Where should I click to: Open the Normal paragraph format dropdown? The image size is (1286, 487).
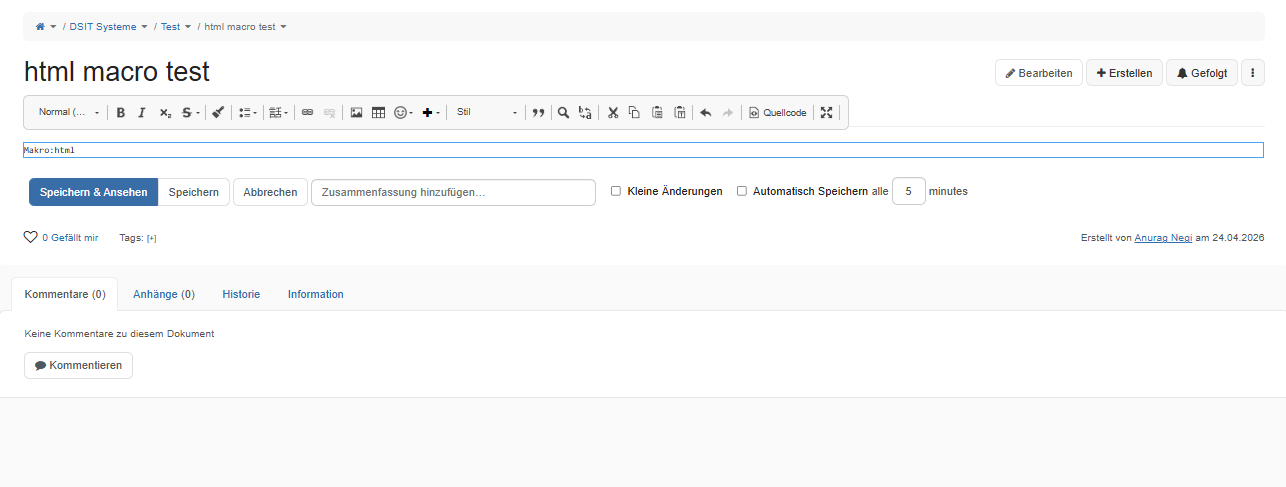[69, 113]
